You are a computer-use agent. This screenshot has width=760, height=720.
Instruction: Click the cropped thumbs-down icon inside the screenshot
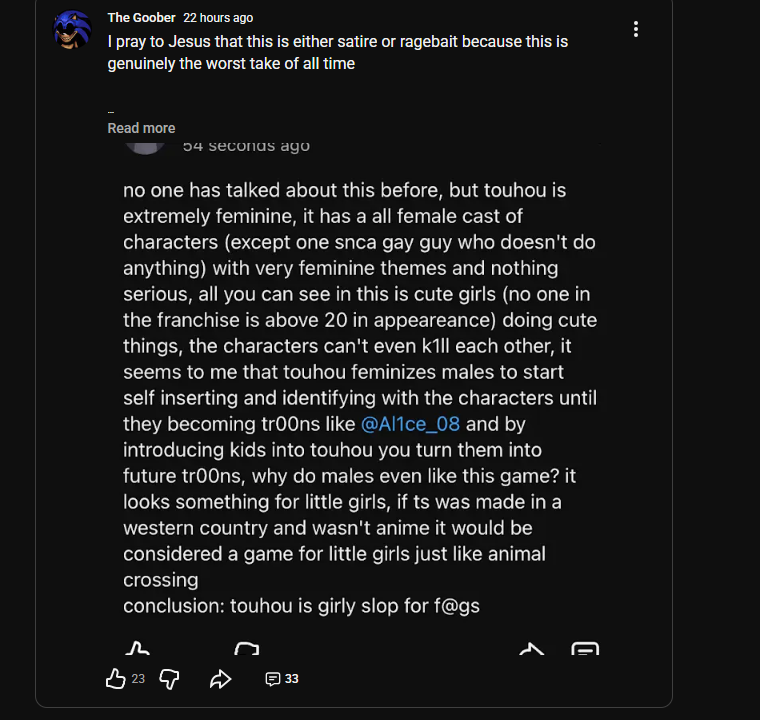(247, 648)
